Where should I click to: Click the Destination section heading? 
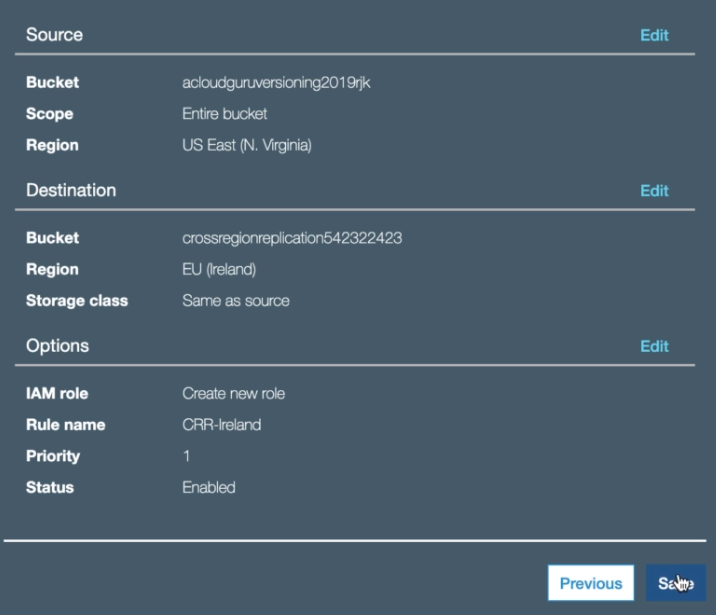tap(71, 190)
